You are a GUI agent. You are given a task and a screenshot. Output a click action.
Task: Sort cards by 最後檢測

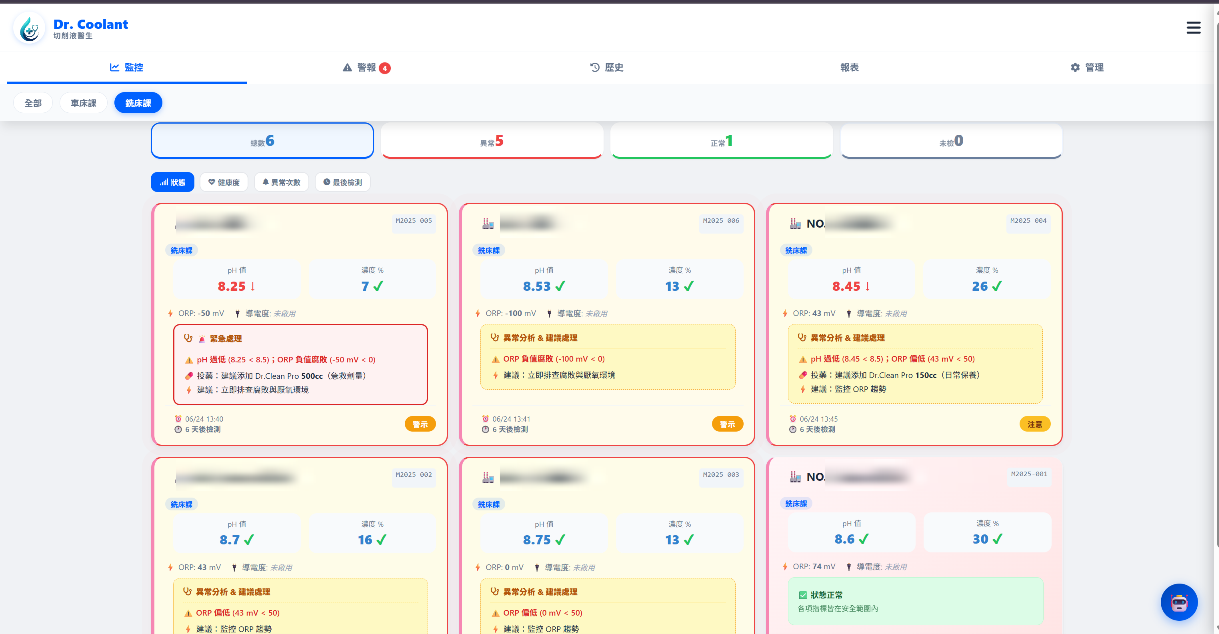pos(343,182)
